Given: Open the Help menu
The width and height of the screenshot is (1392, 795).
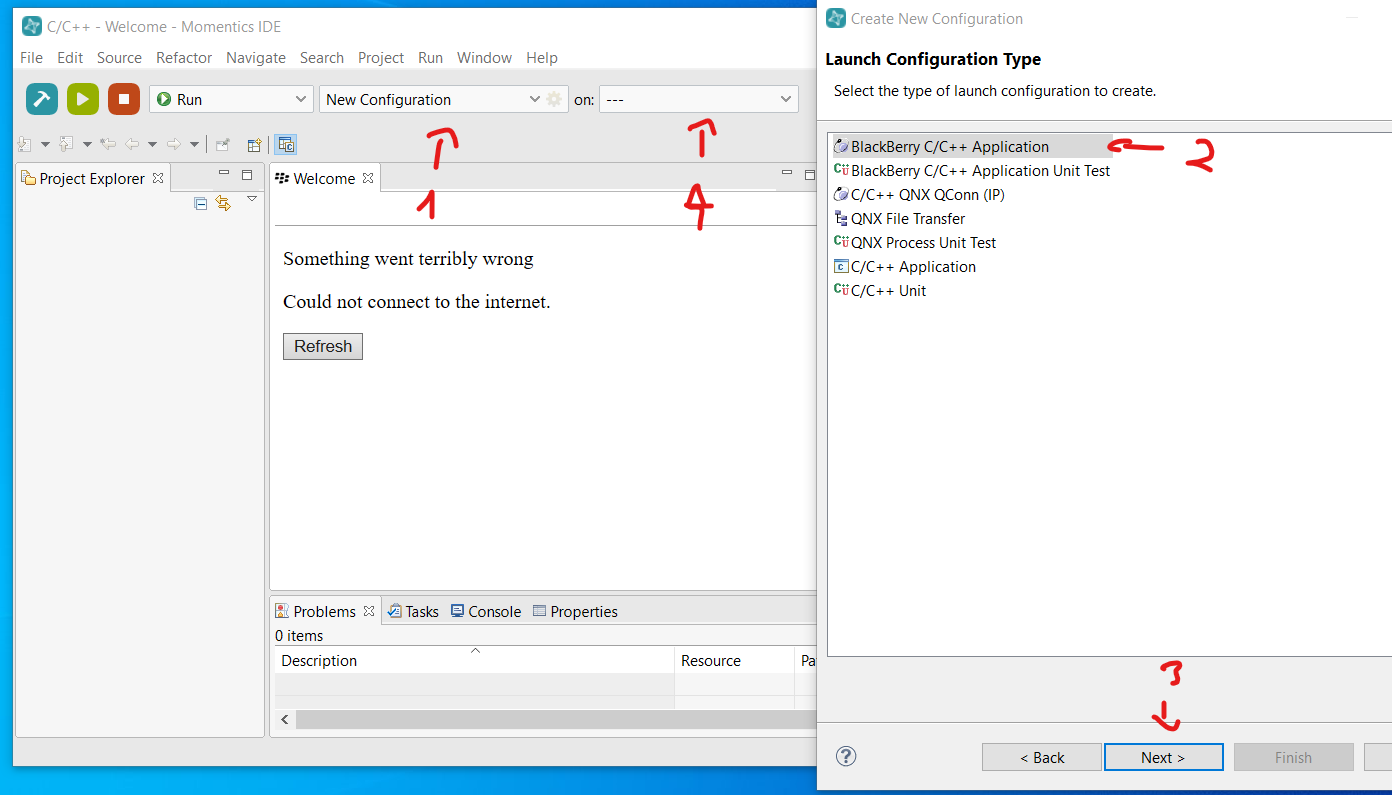Looking at the screenshot, I should [542, 57].
